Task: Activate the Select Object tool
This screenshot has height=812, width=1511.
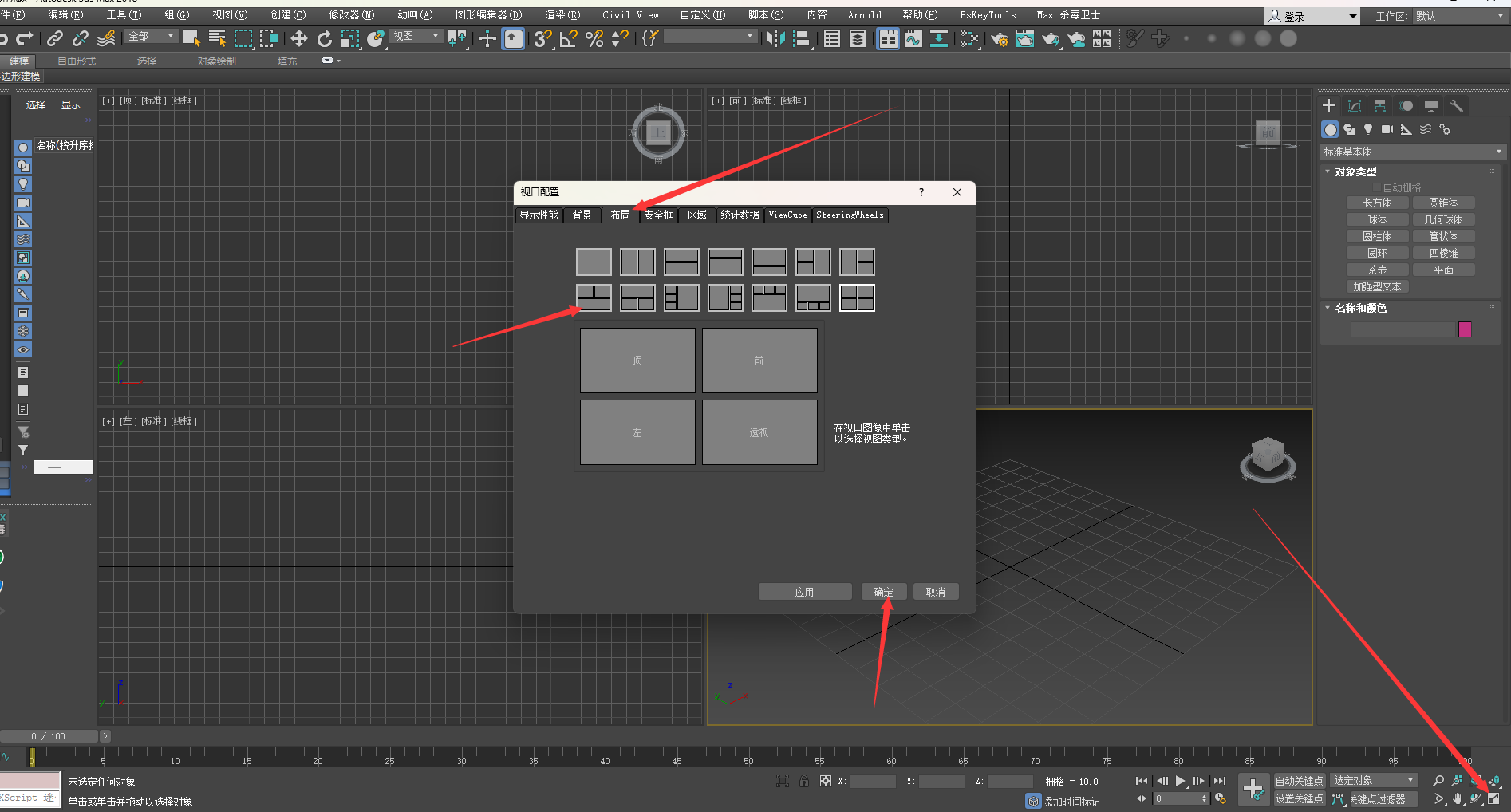Action: tap(191, 38)
